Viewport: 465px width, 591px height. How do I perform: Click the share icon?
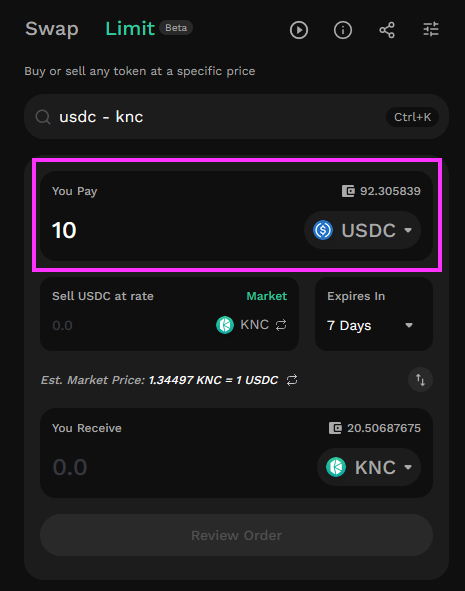[x=387, y=30]
